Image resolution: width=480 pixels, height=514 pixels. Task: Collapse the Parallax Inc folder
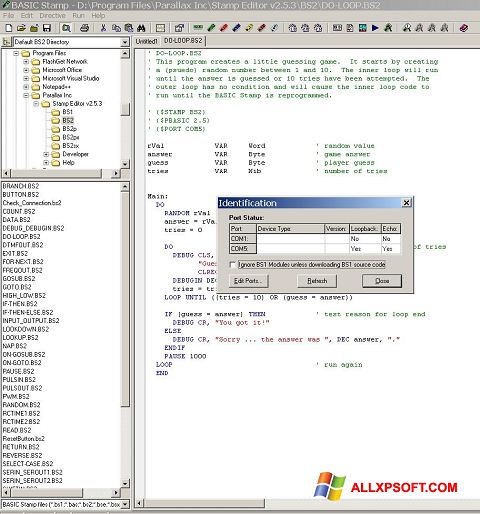pos(26,95)
